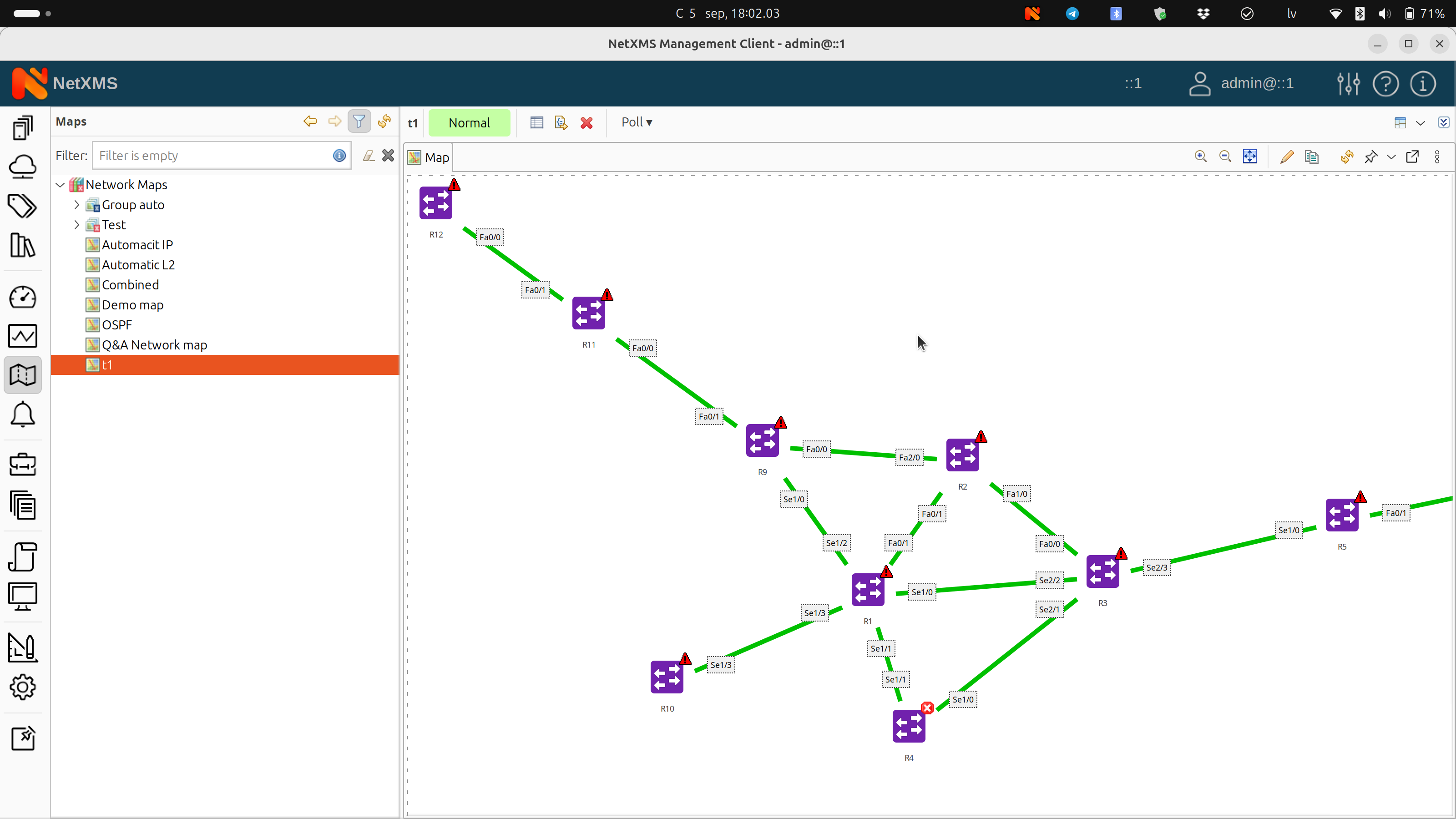Image resolution: width=1456 pixels, height=819 pixels.
Task: Toggle map edit mode pencil icon
Action: (1287, 157)
